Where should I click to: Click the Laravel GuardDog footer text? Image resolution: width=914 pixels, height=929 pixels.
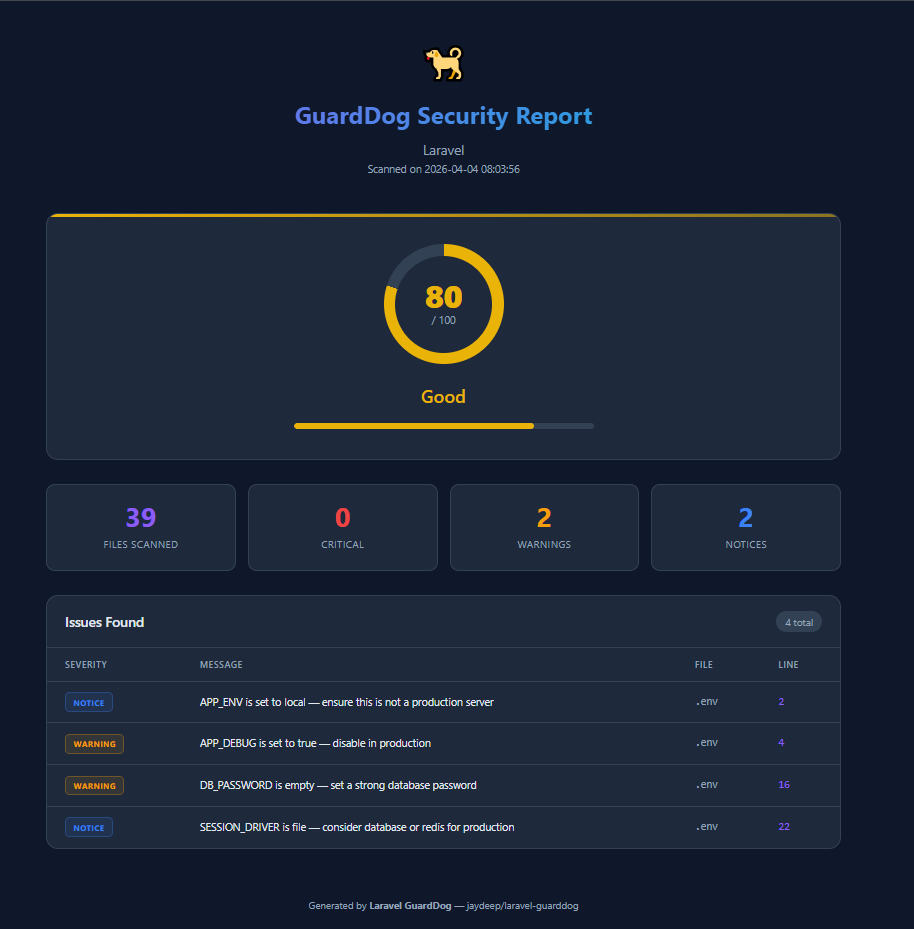pos(410,906)
